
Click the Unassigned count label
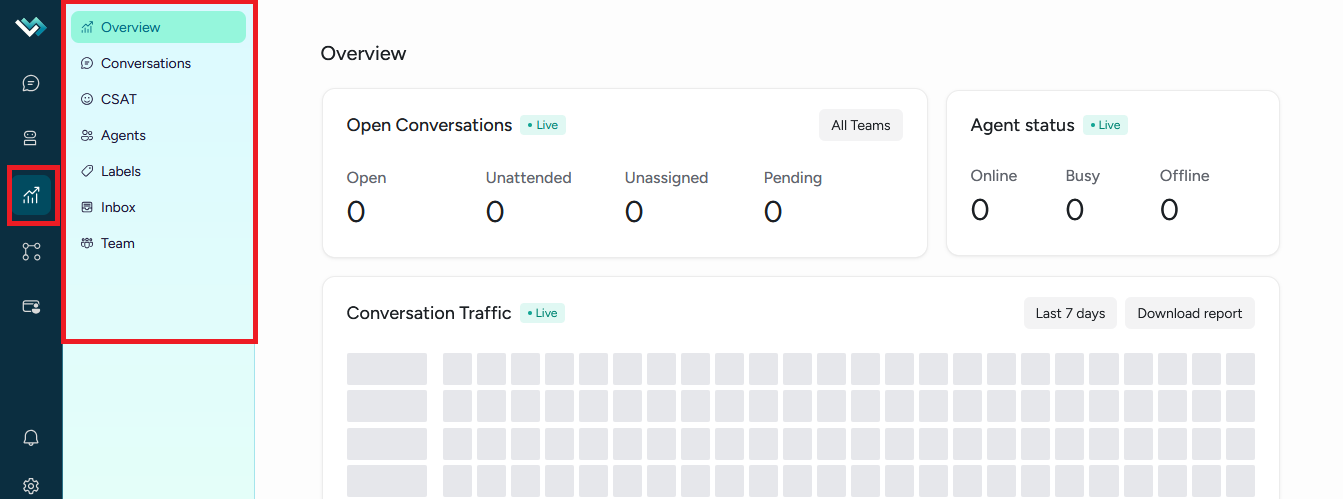click(666, 178)
